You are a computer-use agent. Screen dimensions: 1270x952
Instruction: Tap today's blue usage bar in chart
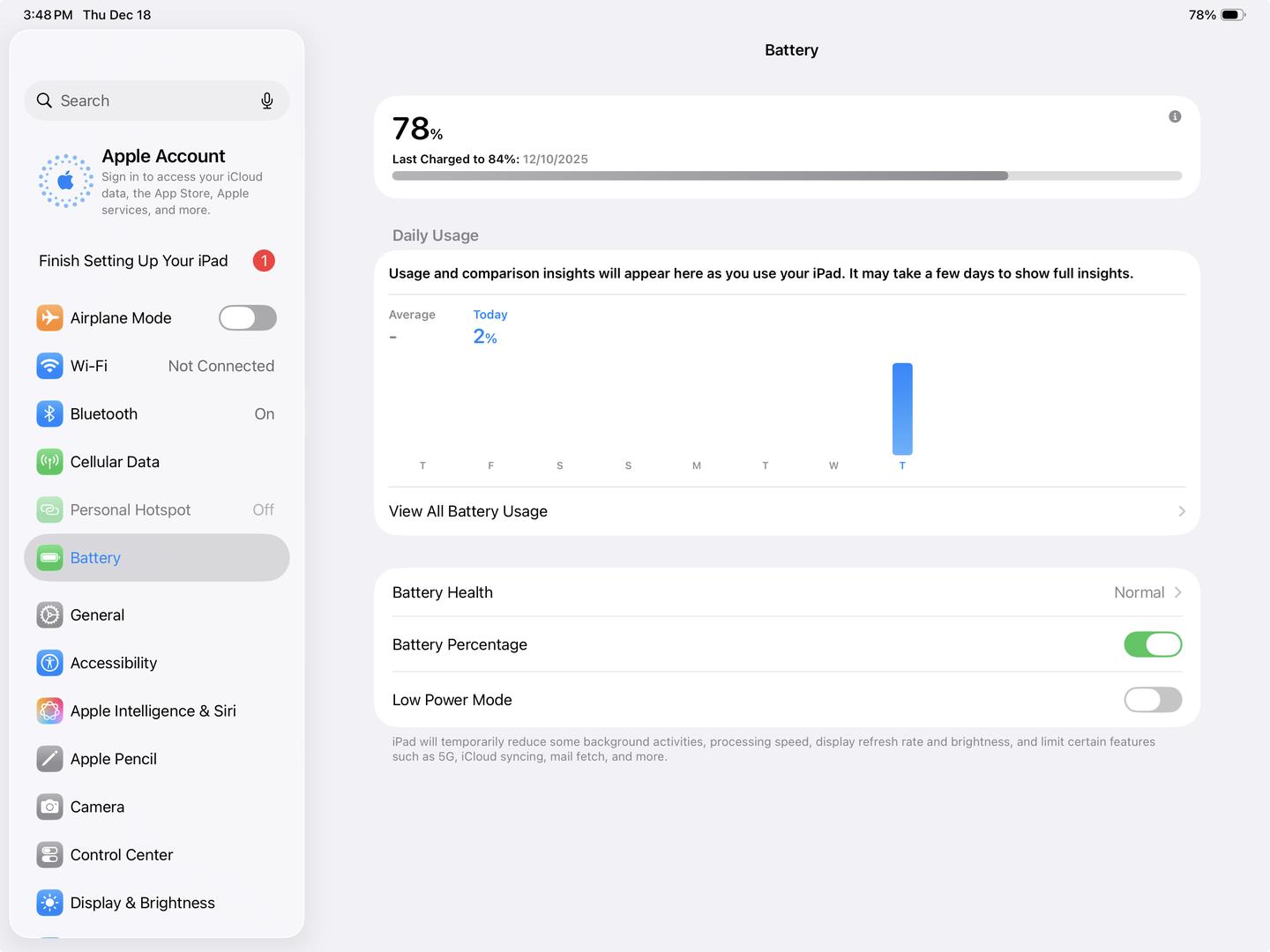(902, 409)
